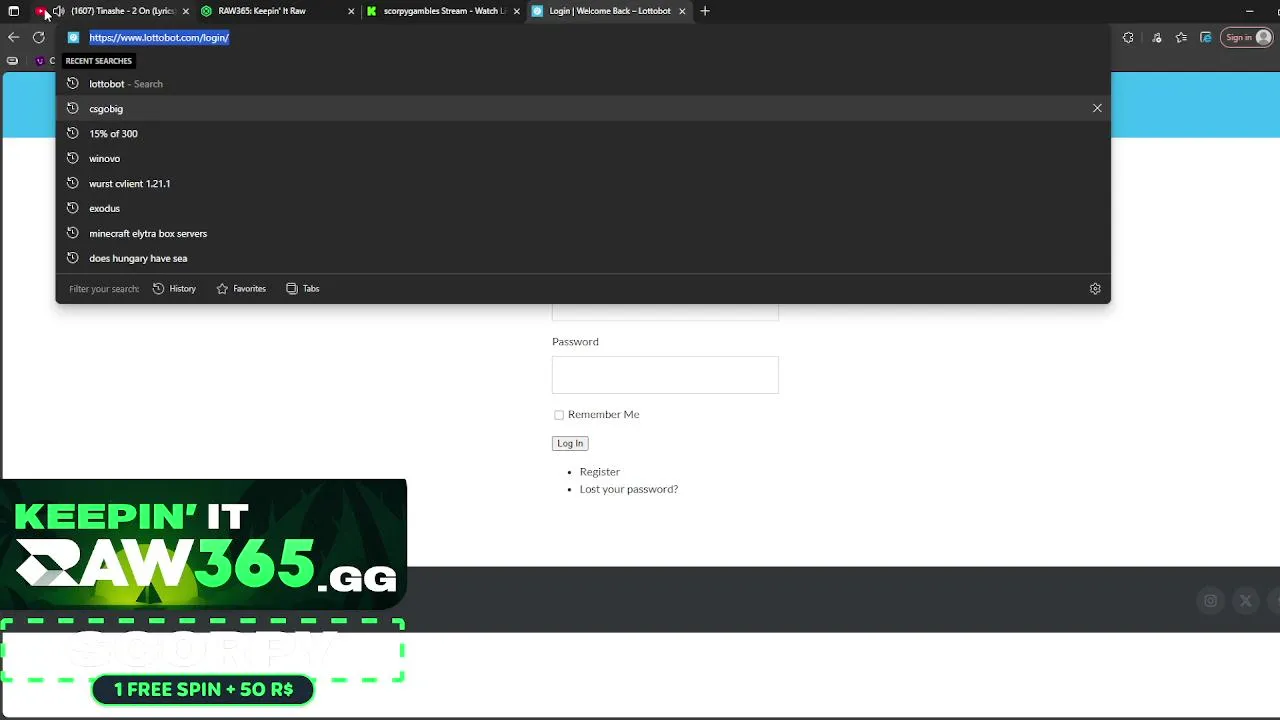This screenshot has width=1280, height=720.
Task: Click the '1 FREE SPIN + 50 R$' button
Action: point(203,689)
